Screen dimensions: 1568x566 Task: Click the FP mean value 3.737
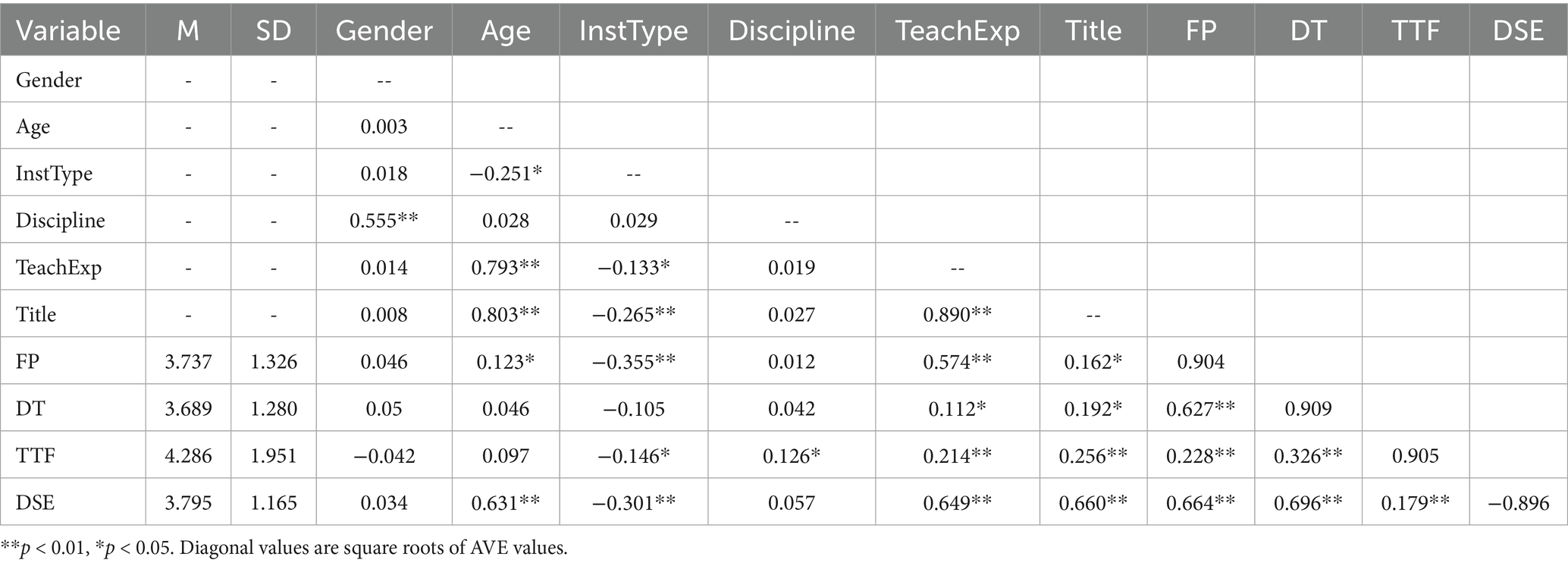(x=188, y=361)
